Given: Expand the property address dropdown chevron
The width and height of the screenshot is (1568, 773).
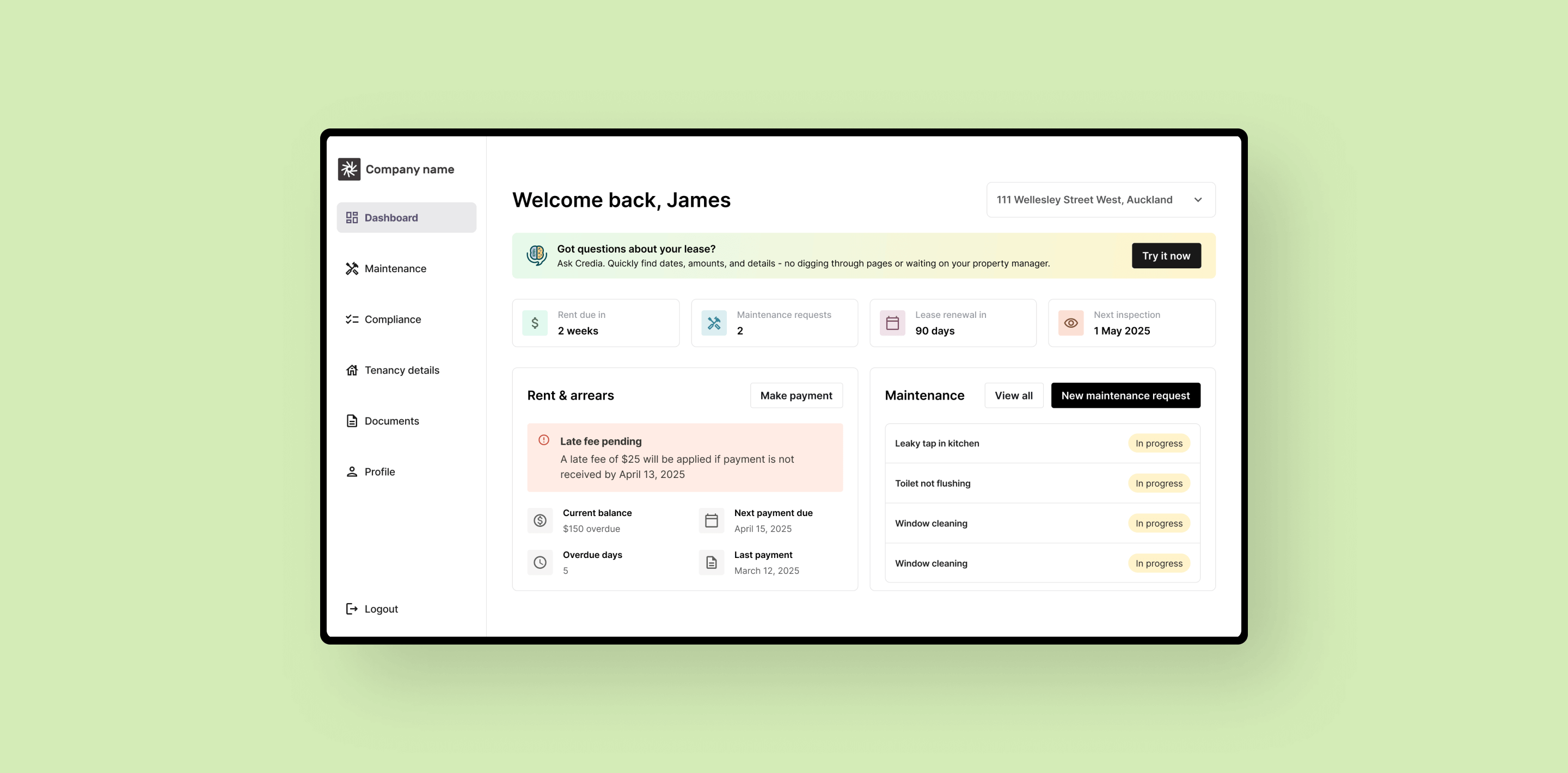Looking at the screenshot, I should pos(1197,200).
